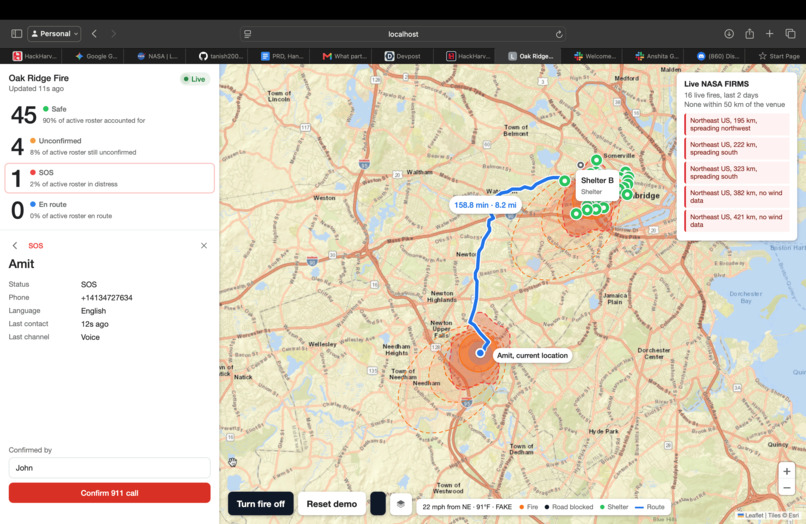Select the Safe count row
Screen dimensions: 806x524
(x=109, y=114)
